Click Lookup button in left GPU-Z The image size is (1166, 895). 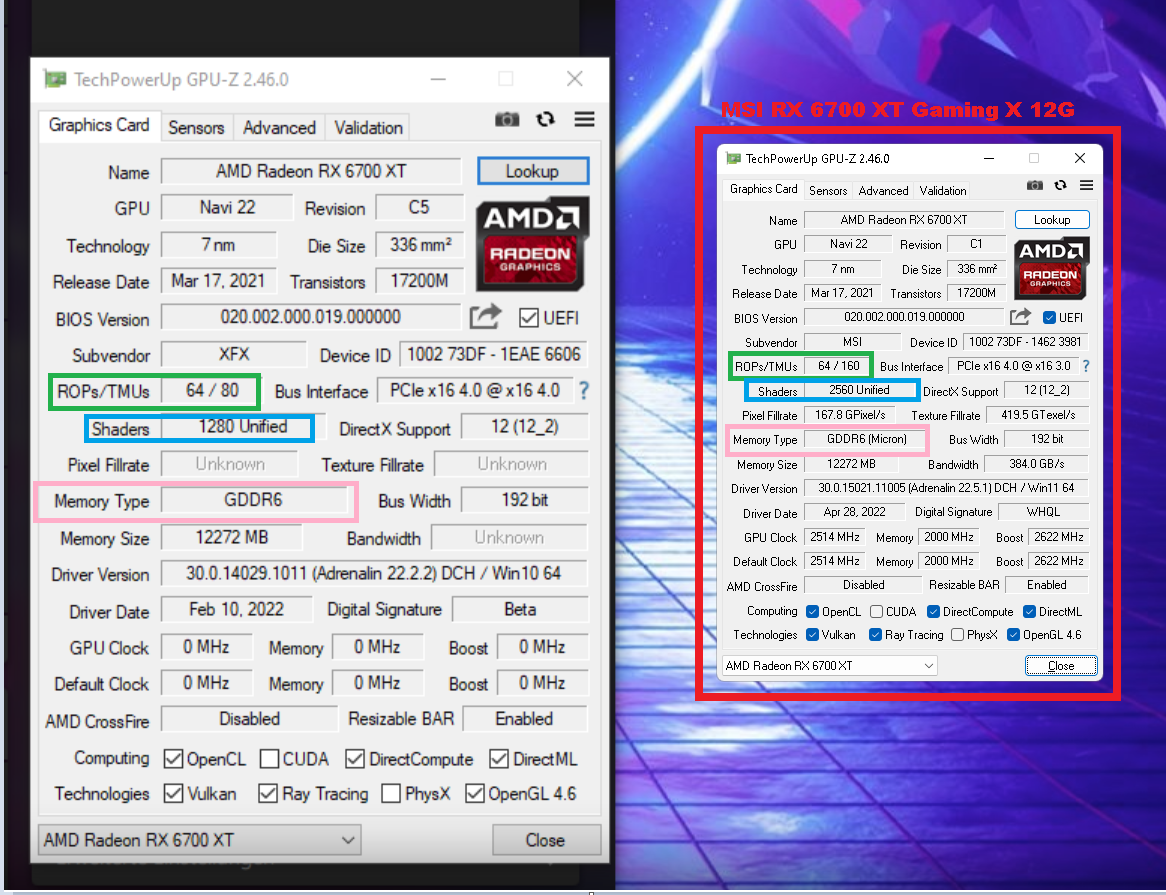[x=533, y=171]
